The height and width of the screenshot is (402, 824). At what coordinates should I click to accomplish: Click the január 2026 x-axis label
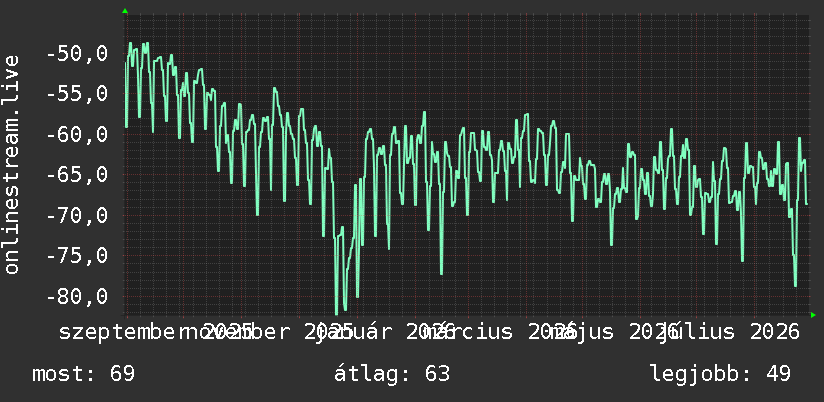[x=383, y=332]
